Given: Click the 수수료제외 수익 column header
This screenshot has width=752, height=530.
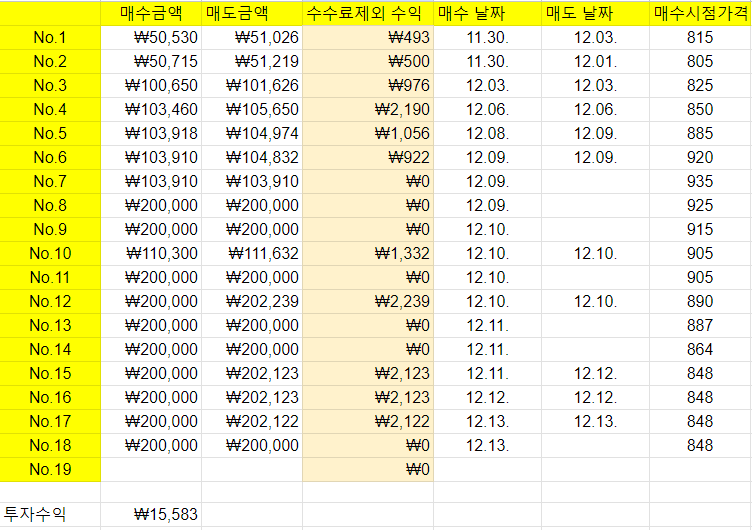Looking at the screenshot, I should pyautogui.click(x=368, y=13).
